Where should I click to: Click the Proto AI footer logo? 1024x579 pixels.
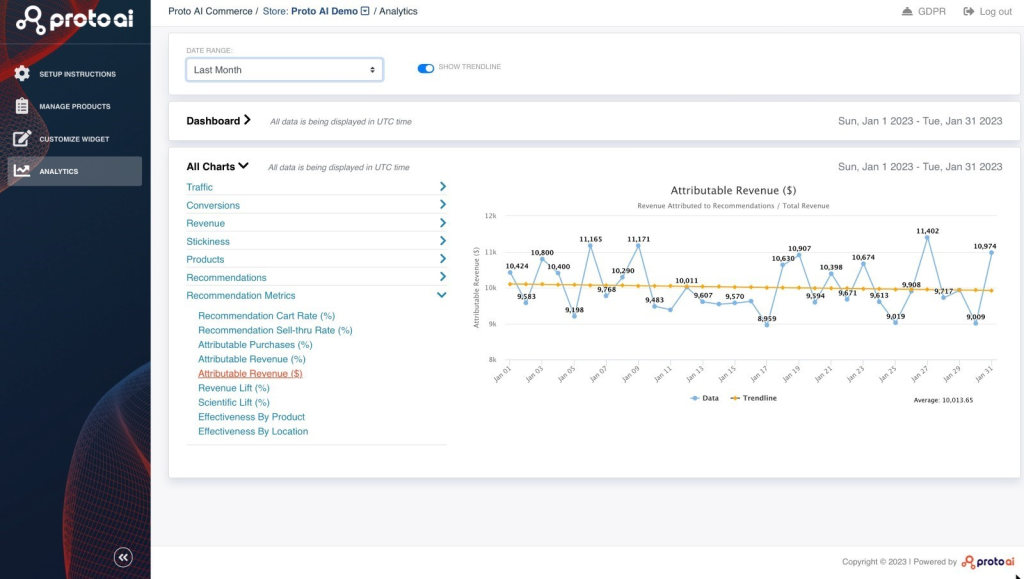[987, 561]
